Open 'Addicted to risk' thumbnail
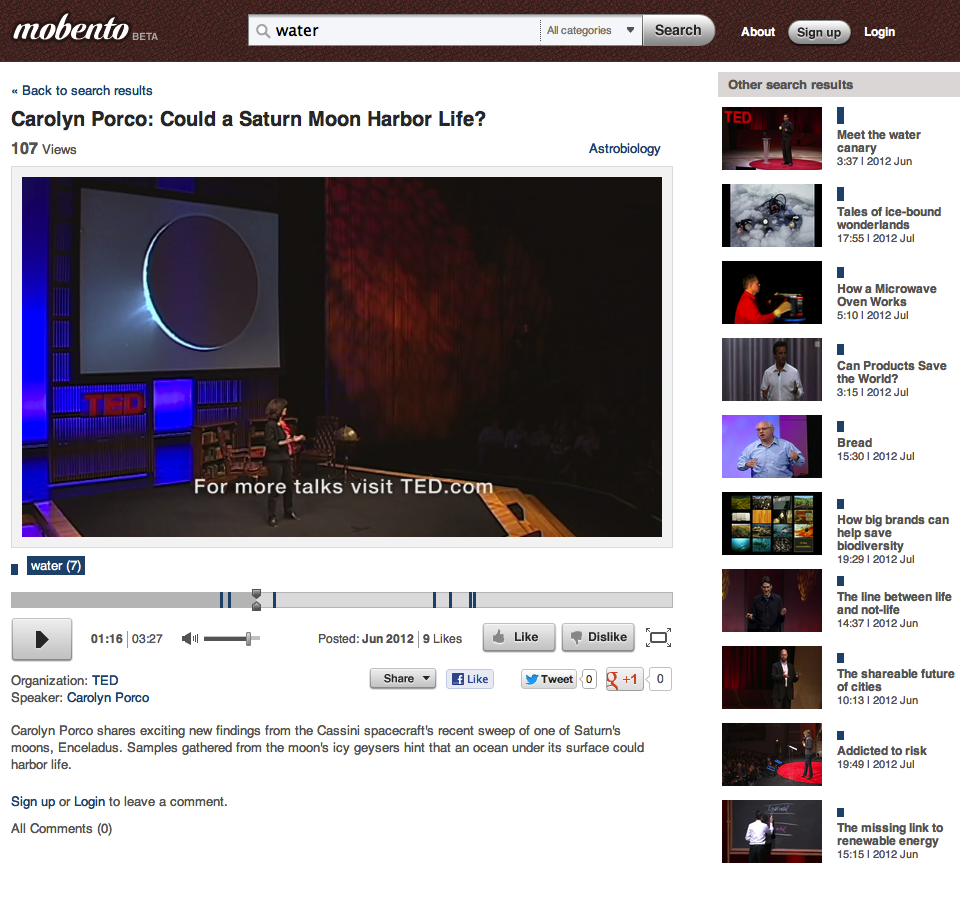The width and height of the screenshot is (960, 898). click(771, 755)
